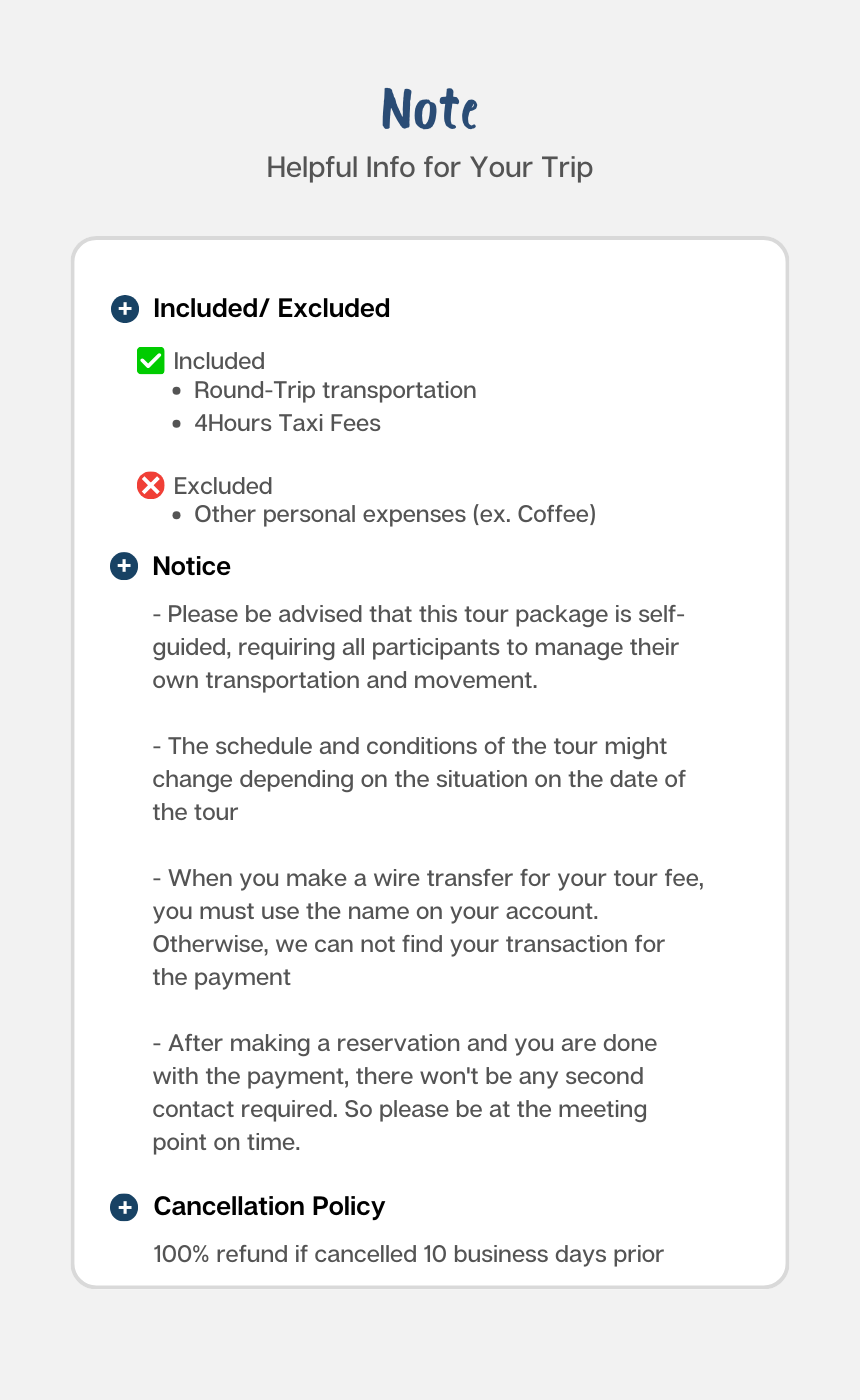Click the self-guided tour package notice
This screenshot has width=860, height=1400.
pyautogui.click(x=418, y=647)
